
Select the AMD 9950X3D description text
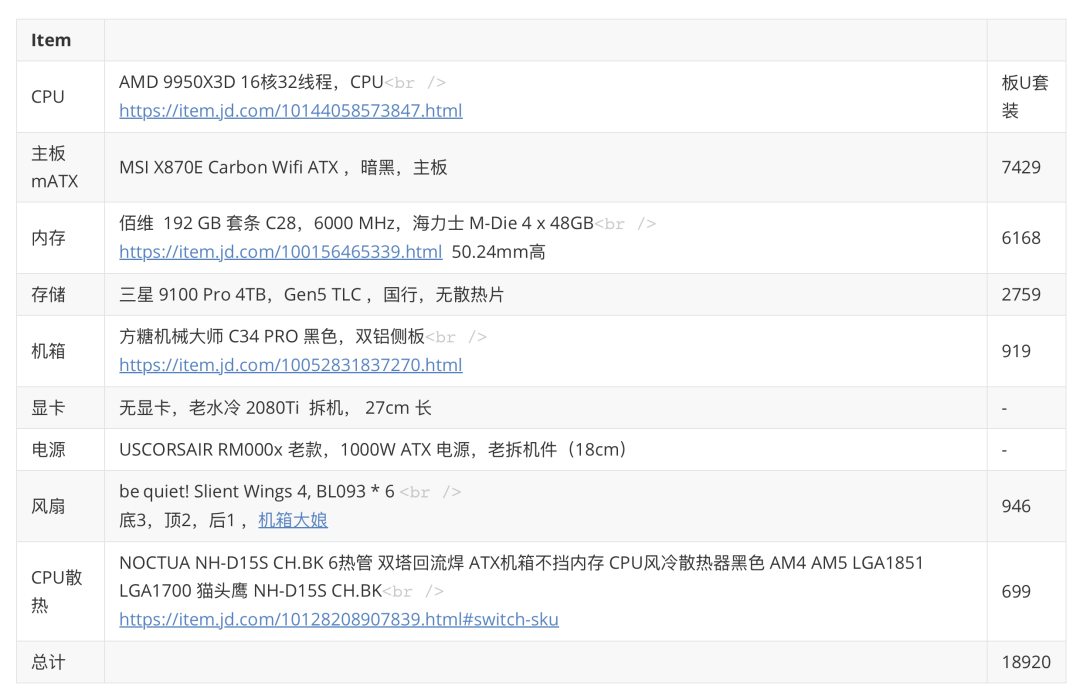pos(251,83)
